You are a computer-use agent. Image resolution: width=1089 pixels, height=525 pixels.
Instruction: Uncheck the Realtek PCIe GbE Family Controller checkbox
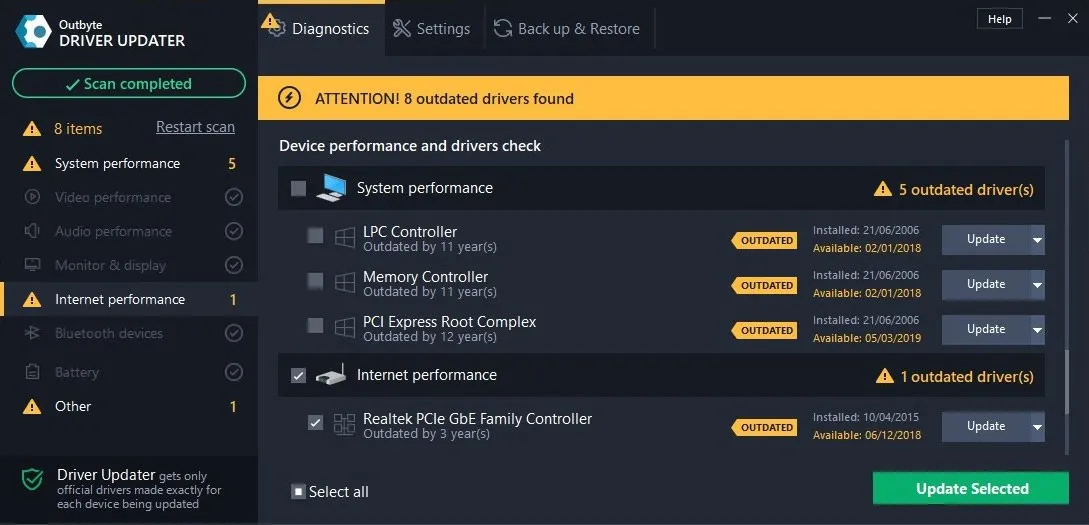click(x=315, y=422)
